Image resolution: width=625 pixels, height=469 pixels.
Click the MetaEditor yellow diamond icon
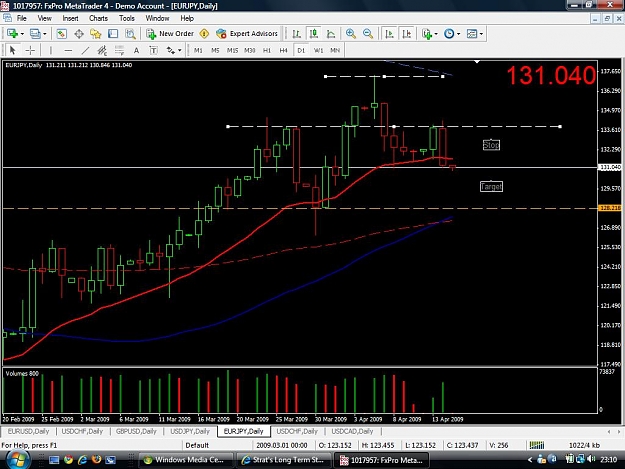[204, 34]
